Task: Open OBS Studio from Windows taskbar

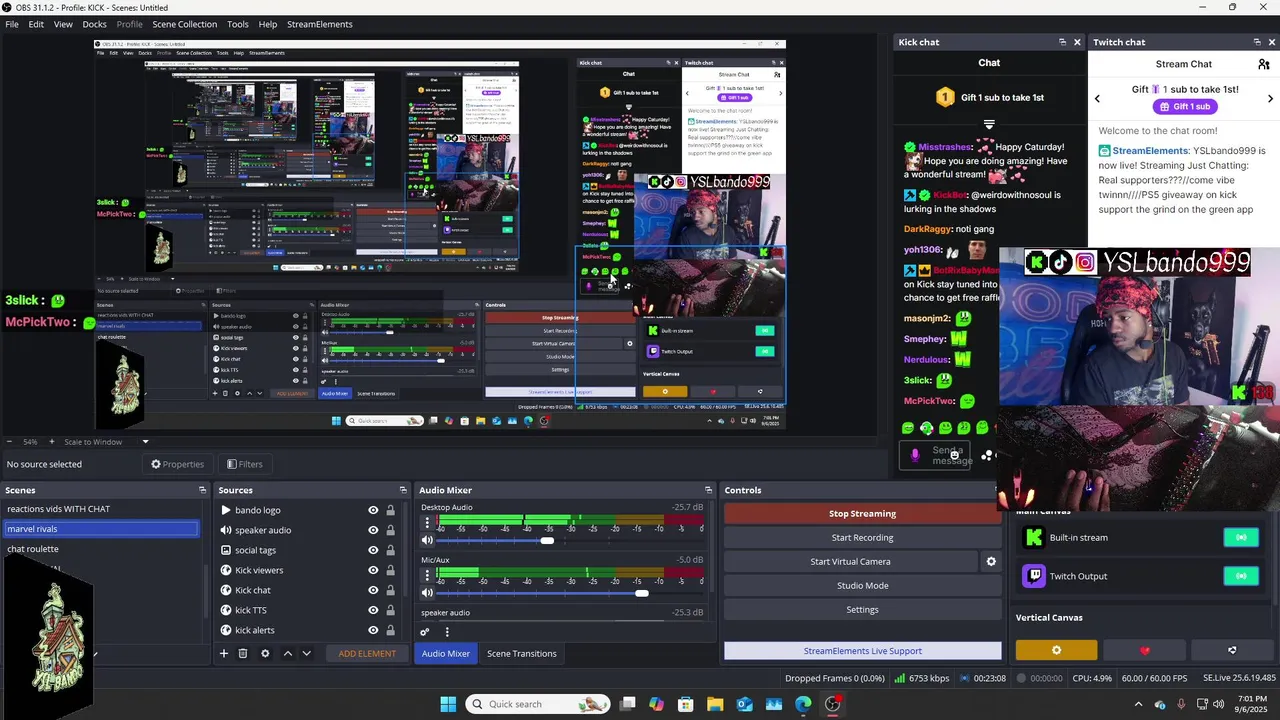Action: (x=832, y=704)
